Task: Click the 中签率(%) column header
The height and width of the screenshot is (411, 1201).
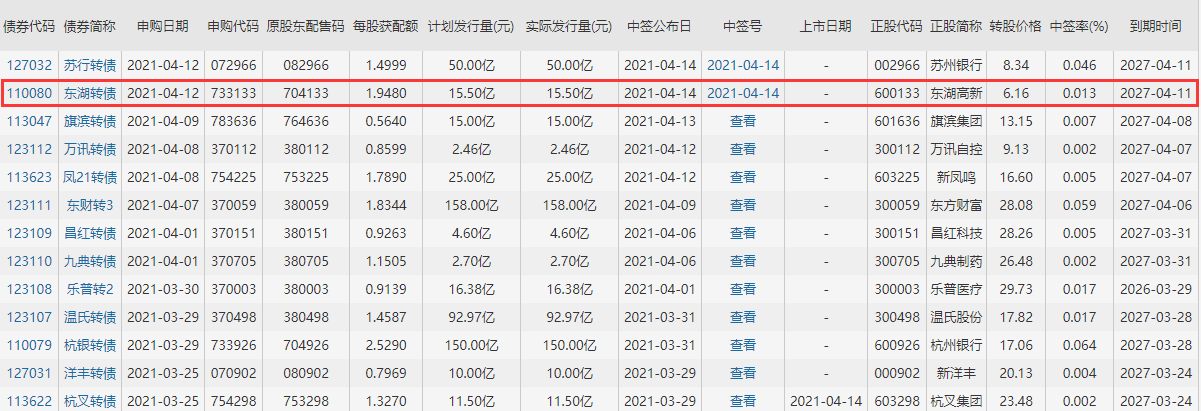Action: [1079, 27]
